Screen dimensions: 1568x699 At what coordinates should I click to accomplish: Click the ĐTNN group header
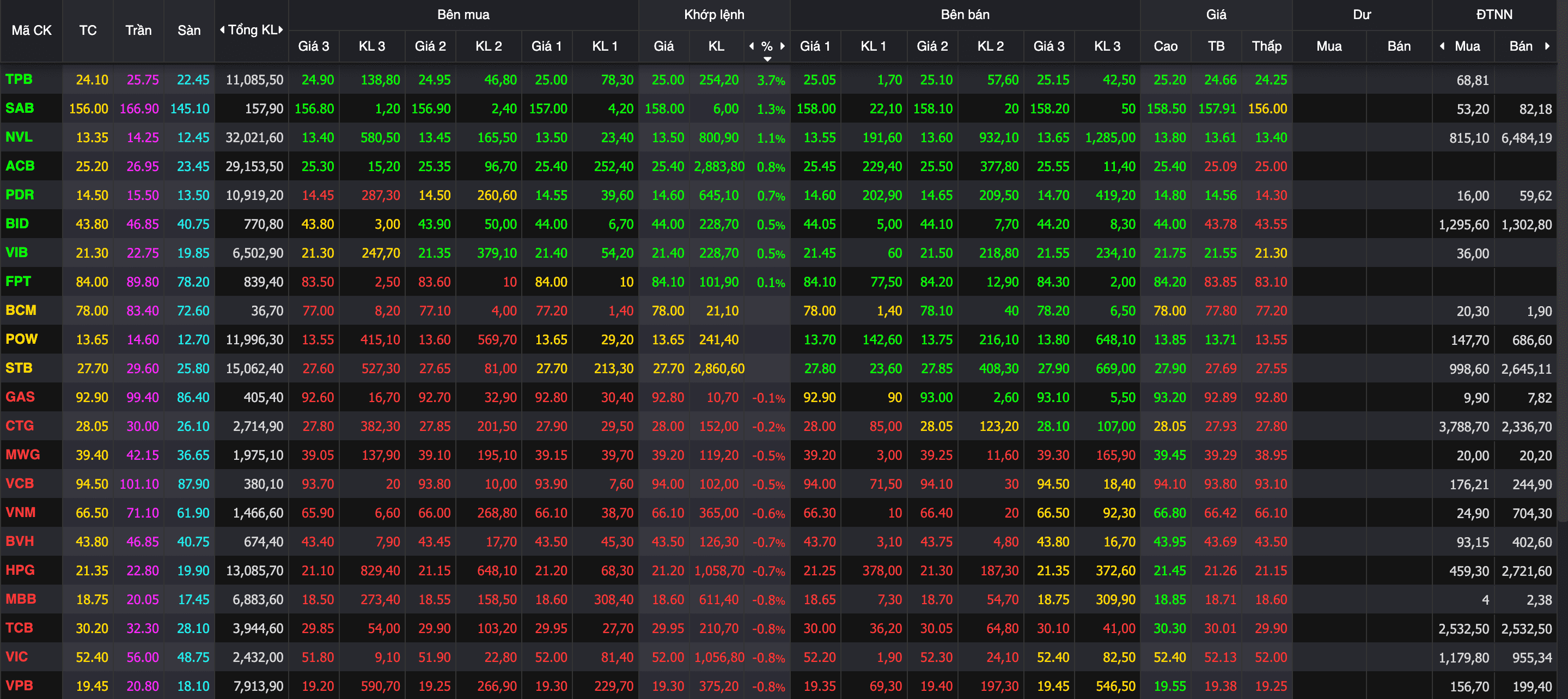(1494, 15)
